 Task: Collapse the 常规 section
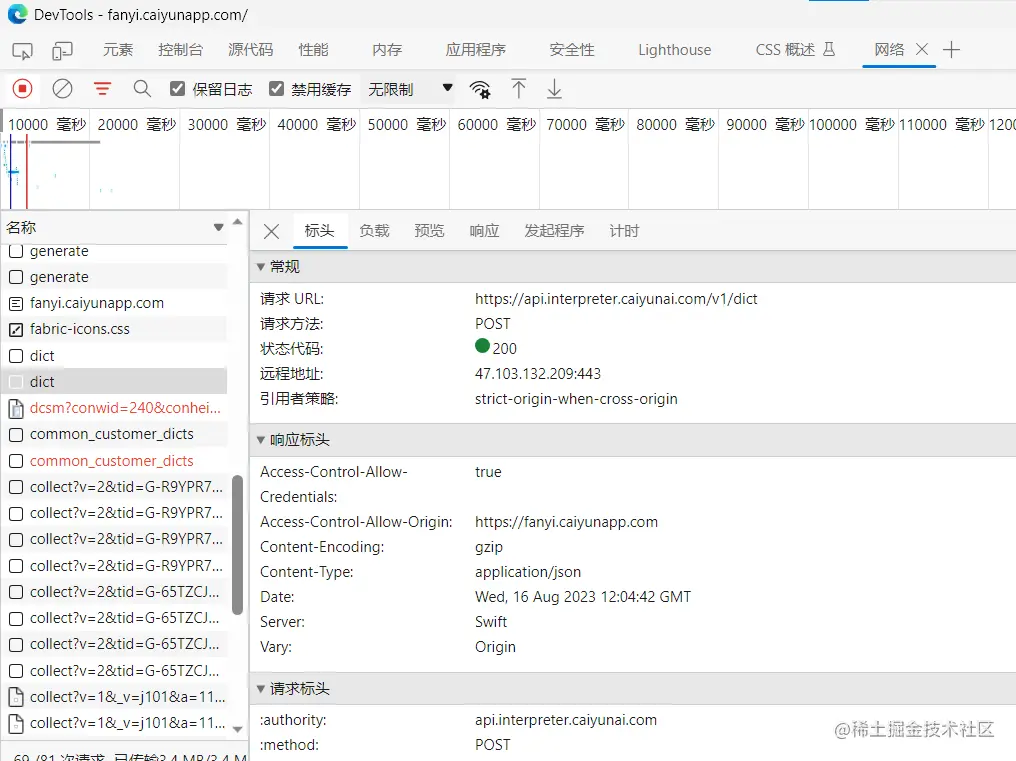coord(260,267)
